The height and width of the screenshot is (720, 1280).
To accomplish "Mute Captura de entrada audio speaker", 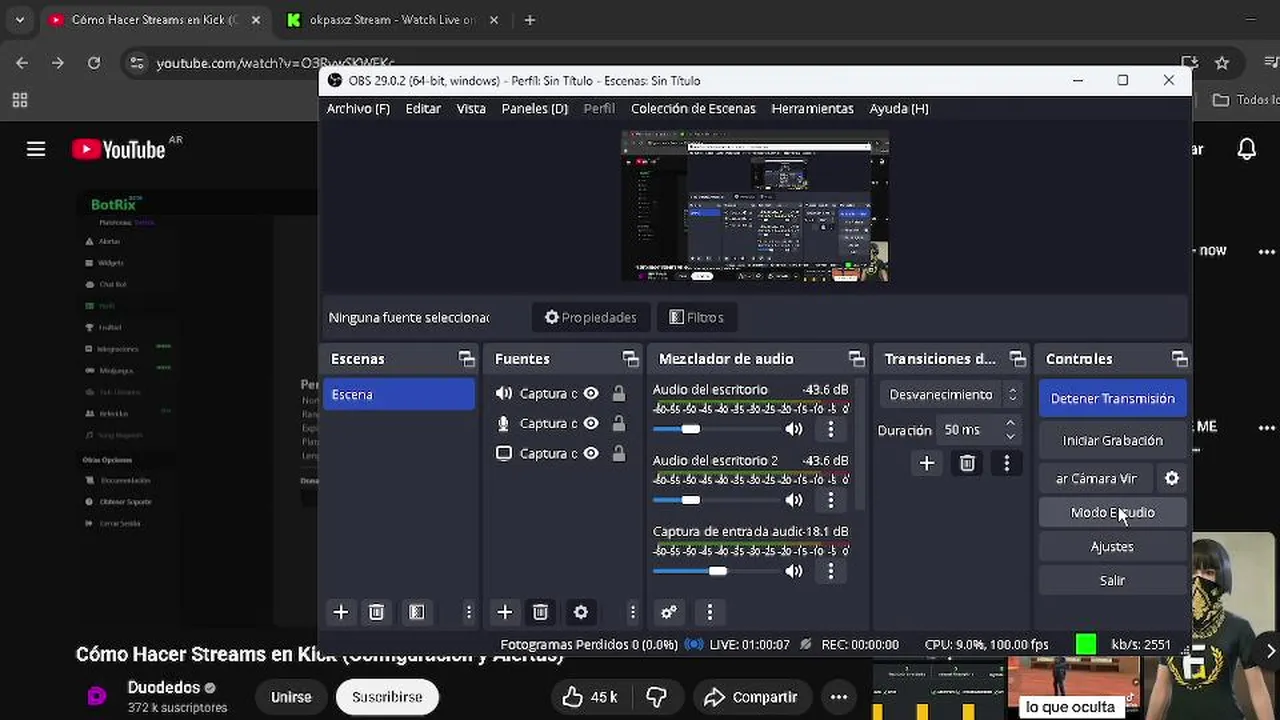I will pos(794,571).
